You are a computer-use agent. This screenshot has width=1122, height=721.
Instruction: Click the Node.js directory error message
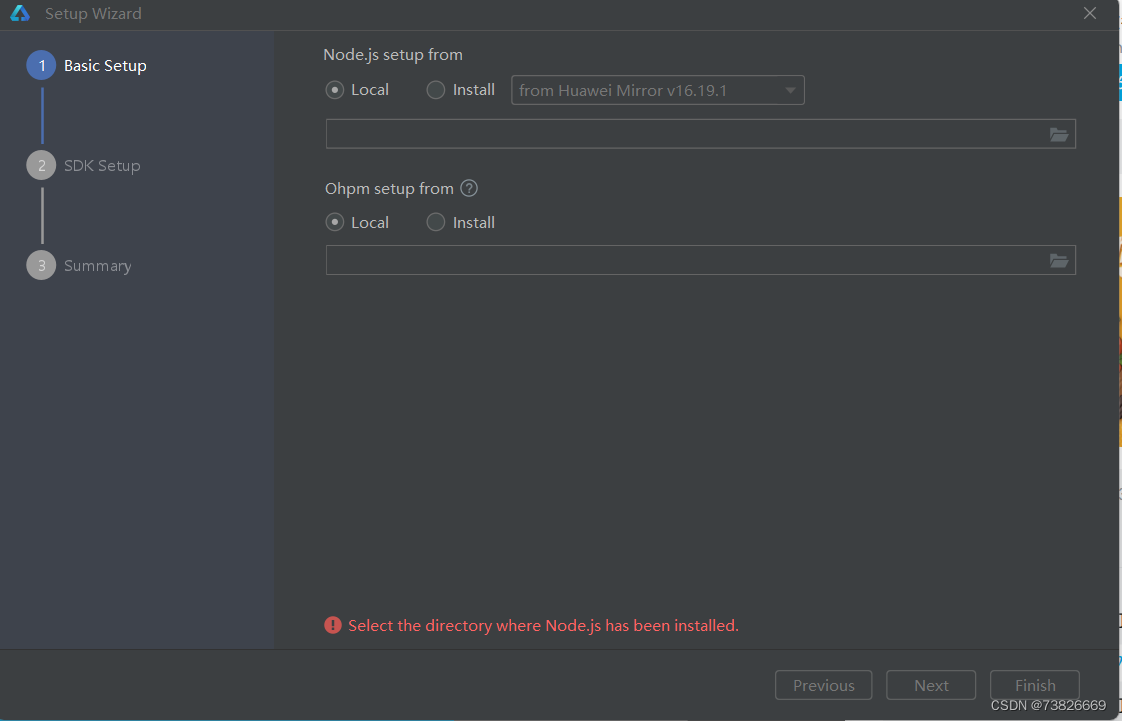(543, 626)
